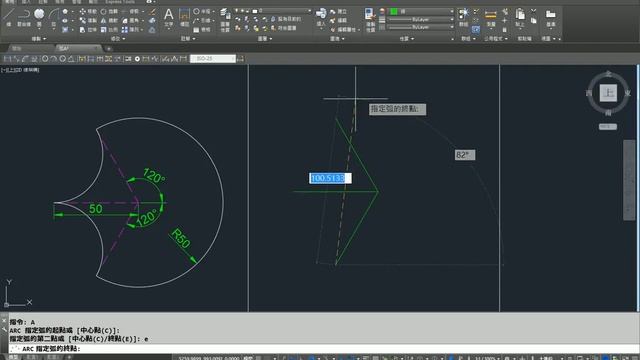The width and height of the screenshot is (640, 360).
Task: Select the large Text (A) tool
Action: (168, 17)
